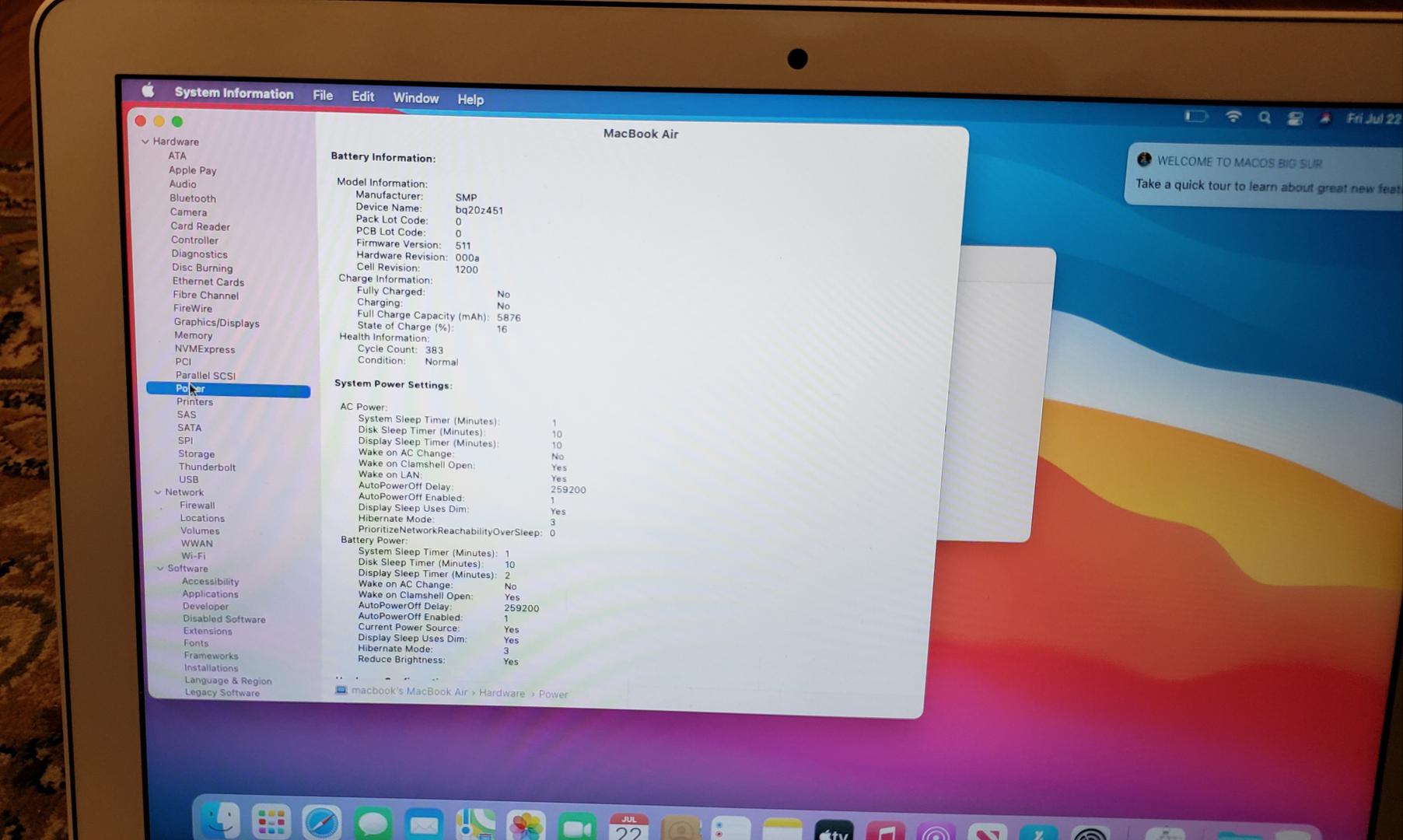Open the Welcome to macOS Big Sur notification

[x=1265, y=176]
